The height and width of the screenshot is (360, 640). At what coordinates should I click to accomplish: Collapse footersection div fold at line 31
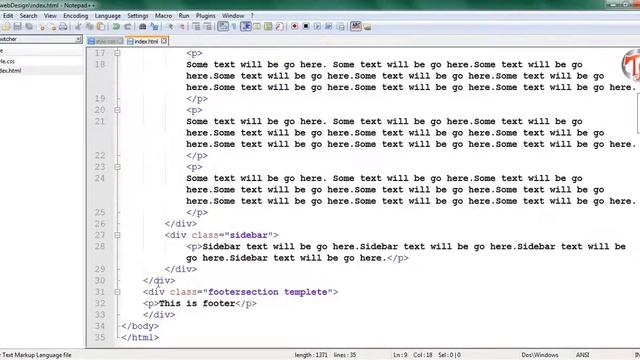[x=117, y=292]
